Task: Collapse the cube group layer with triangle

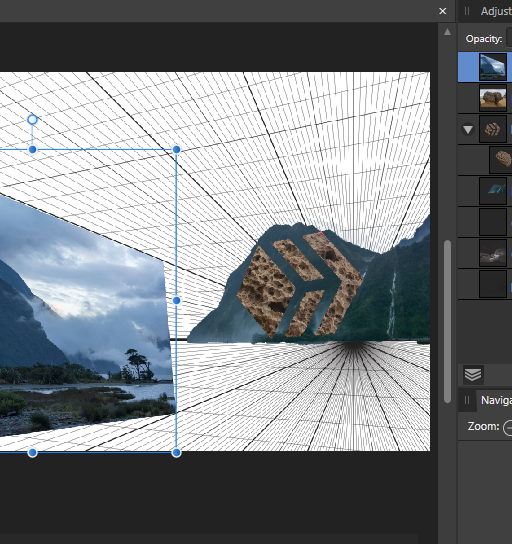Action: coord(468,130)
